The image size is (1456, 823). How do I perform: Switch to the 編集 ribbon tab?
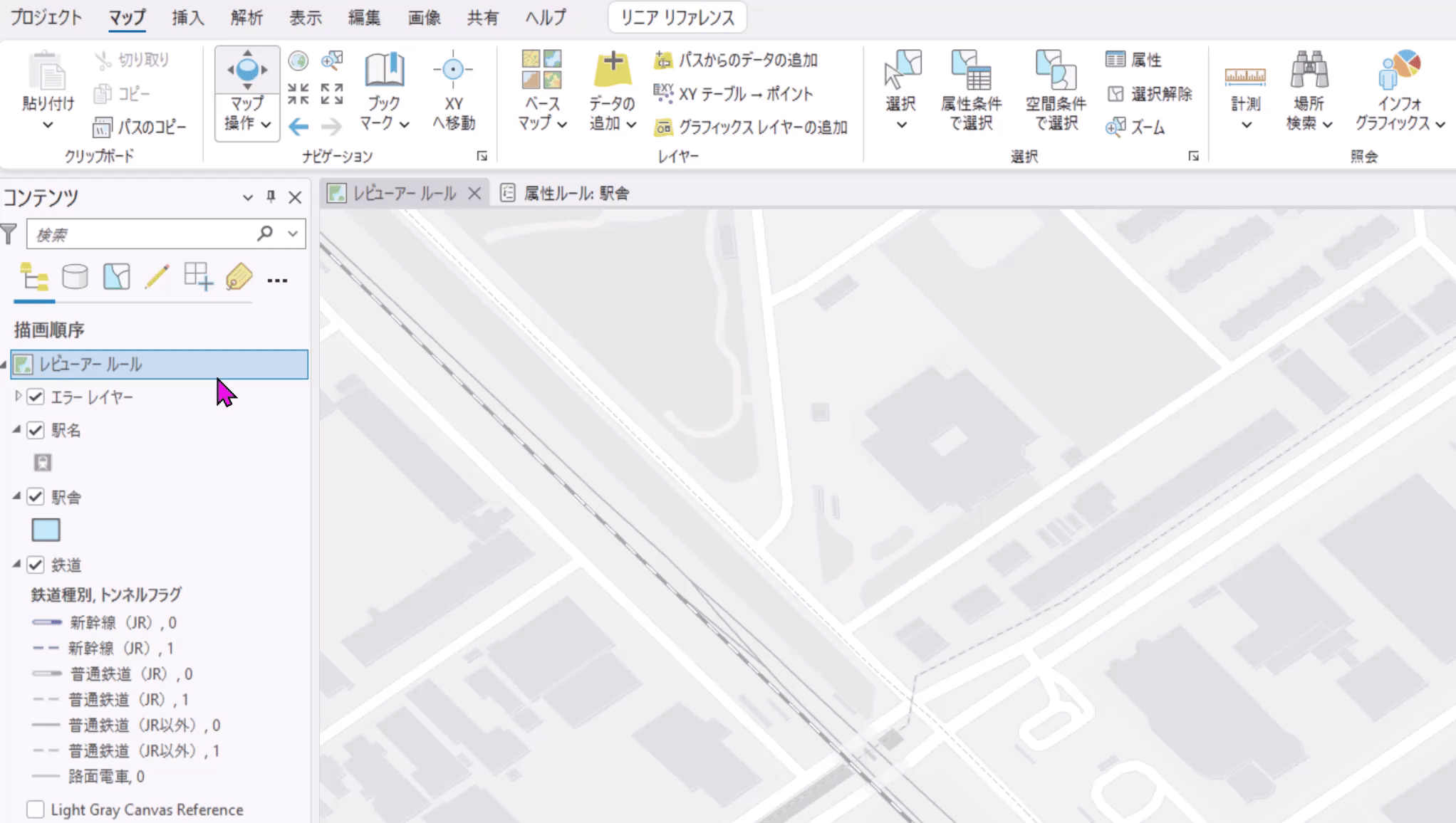364,17
